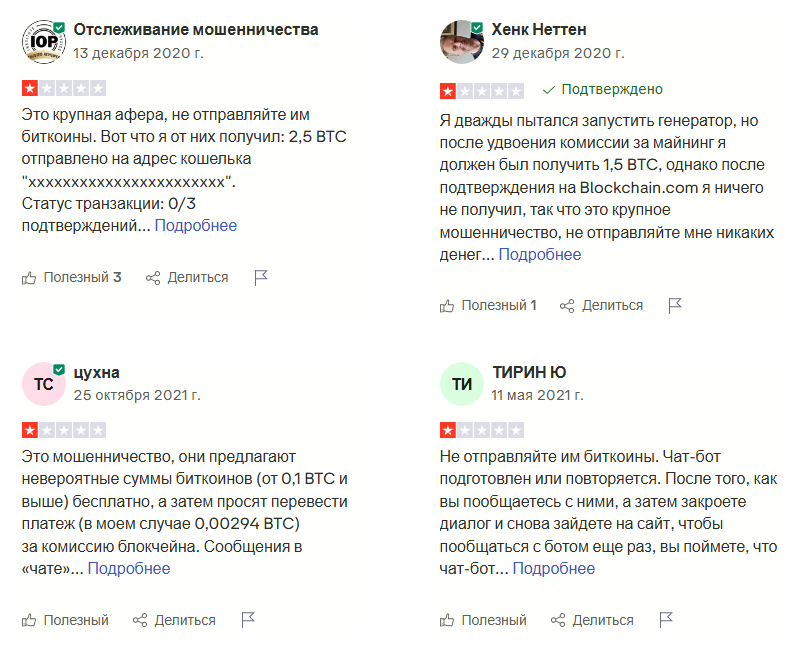Flag the ТИРИН Ю review
This screenshot has width=796, height=651.
click(666, 620)
